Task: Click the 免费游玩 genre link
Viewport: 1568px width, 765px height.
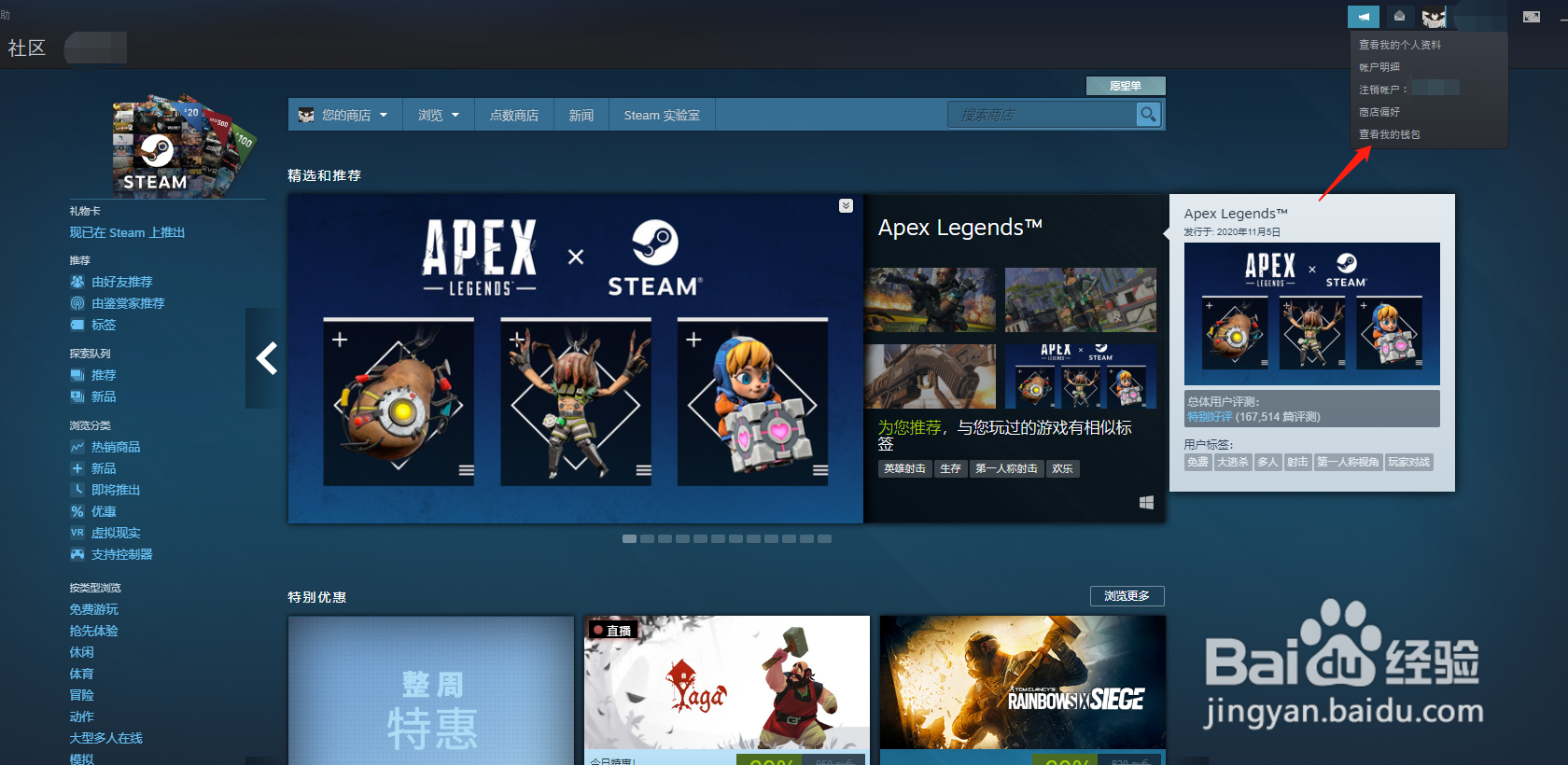Action: 93,609
